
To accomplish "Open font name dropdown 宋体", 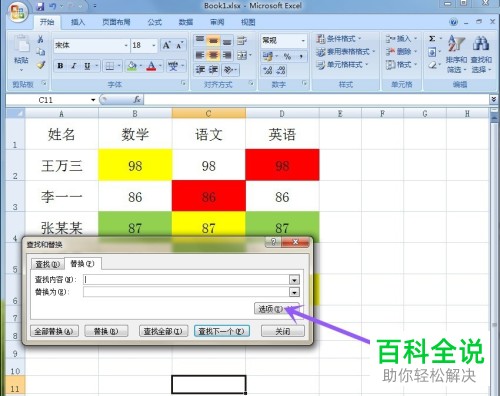I will (126, 45).
